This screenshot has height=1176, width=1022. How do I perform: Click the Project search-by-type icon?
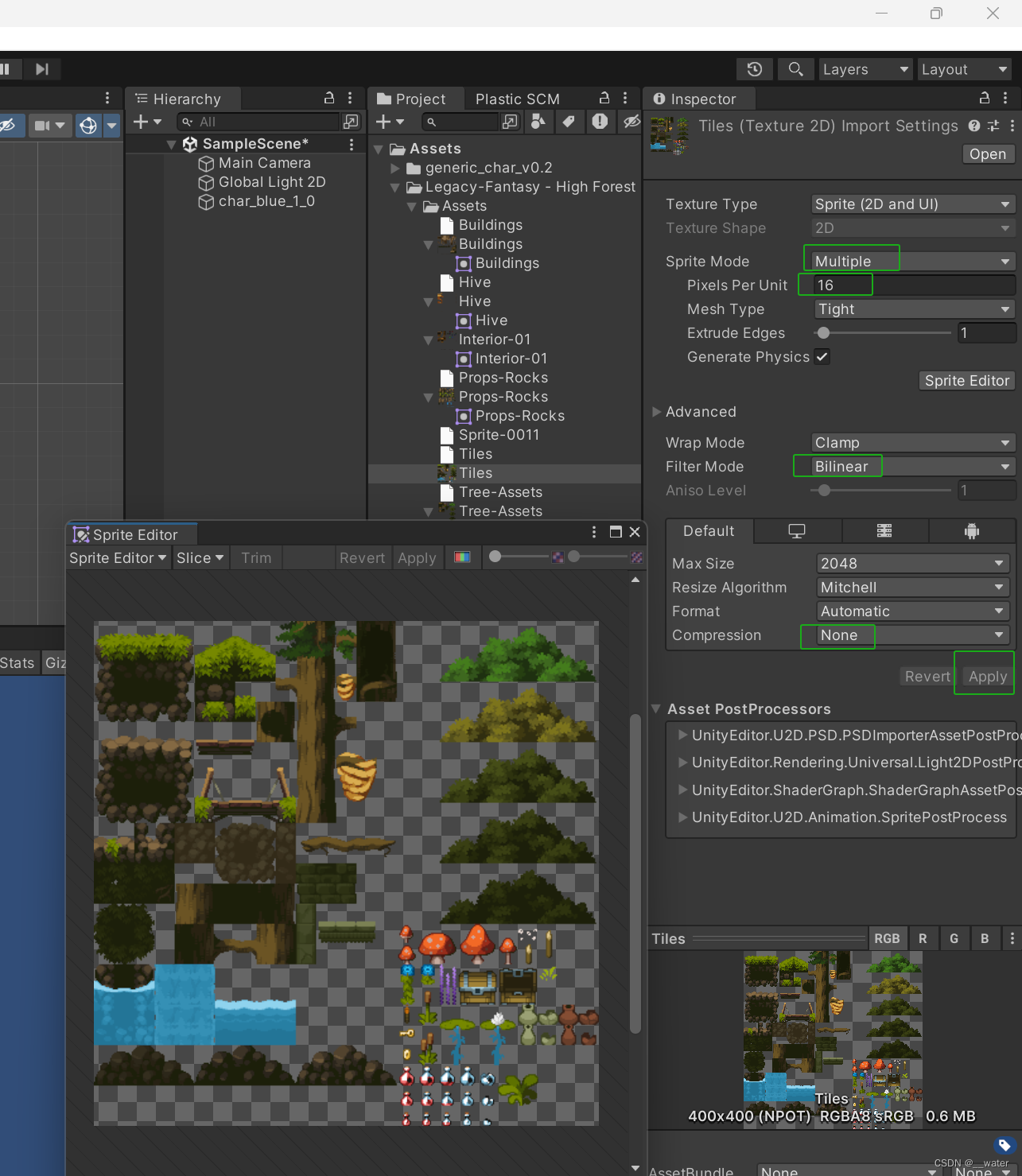click(x=538, y=121)
